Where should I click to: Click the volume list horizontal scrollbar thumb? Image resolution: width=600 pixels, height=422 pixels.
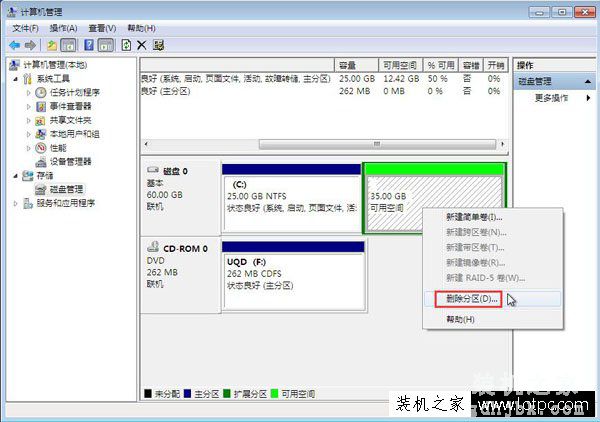tap(377, 144)
